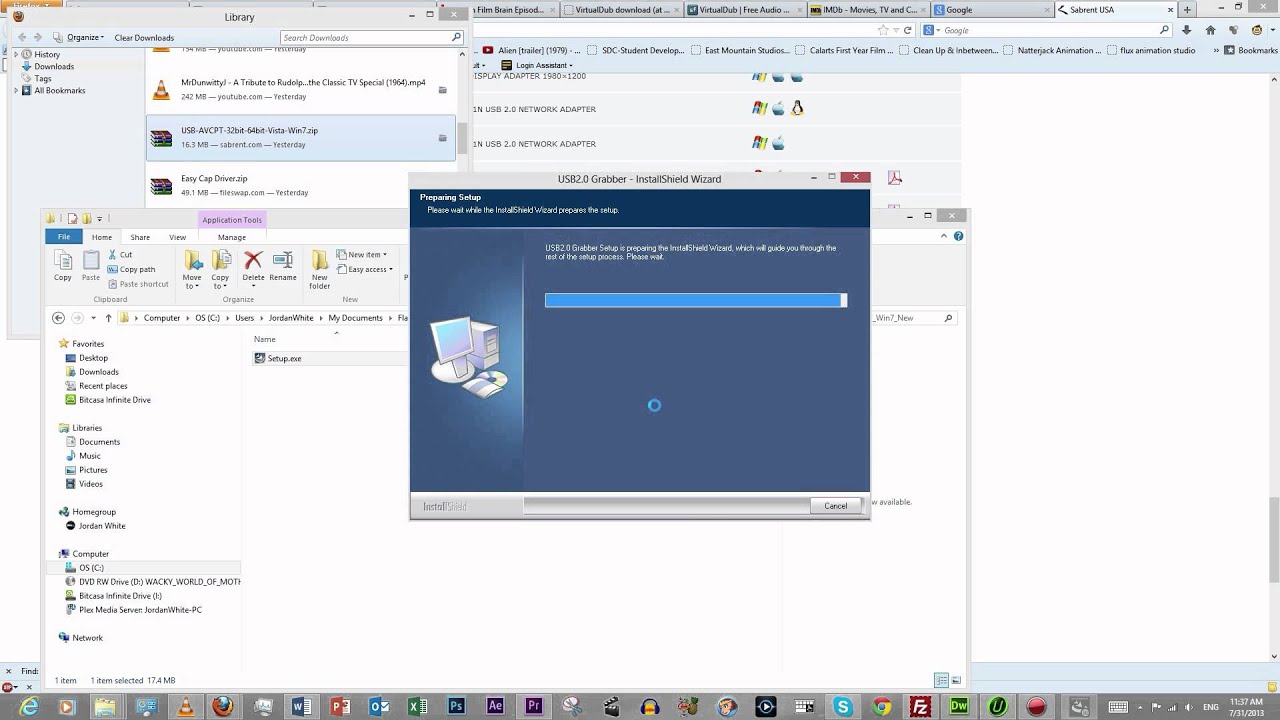Screen dimensions: 1280x720
Task: Switch Explorer to details view
Action: click(941, 680)
